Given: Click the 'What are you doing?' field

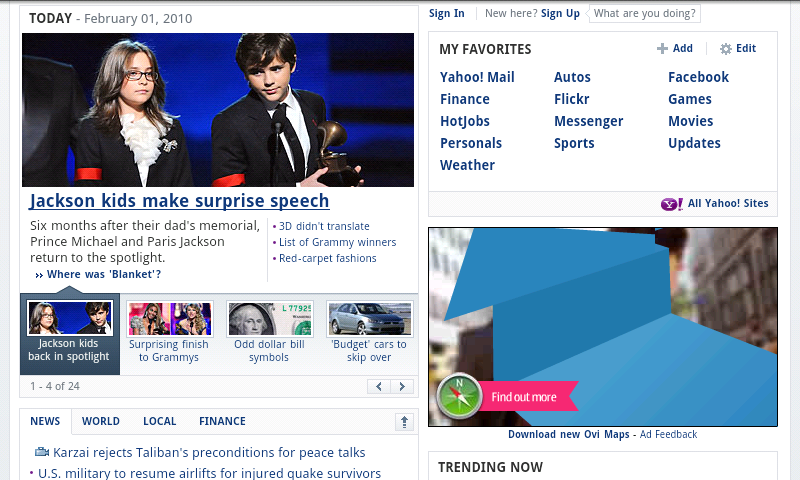Looking at the screenshot, I should (644, 13).
